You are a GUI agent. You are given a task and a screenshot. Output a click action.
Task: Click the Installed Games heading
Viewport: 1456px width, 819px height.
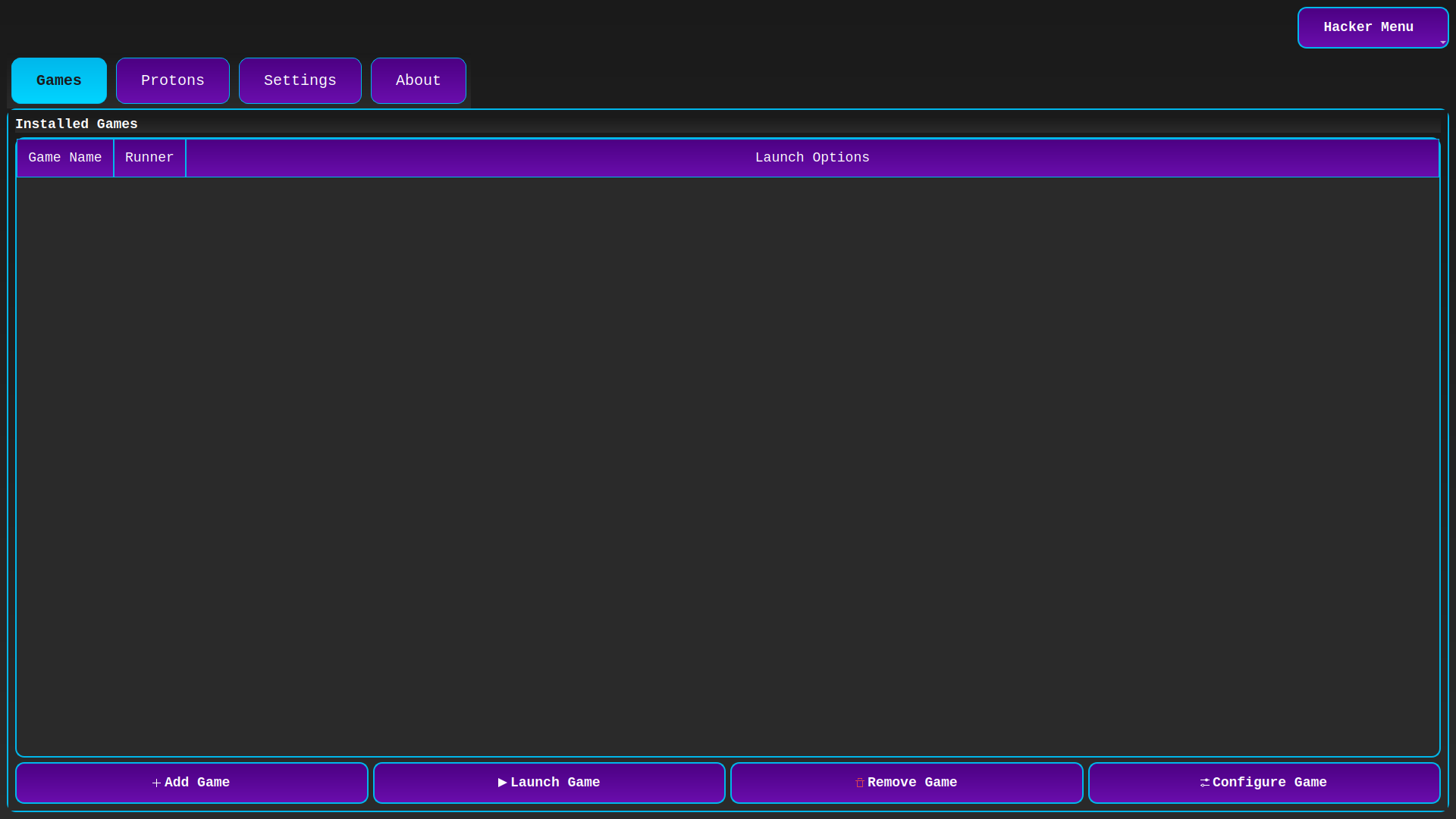pyautogui.click(x=77, y=124)
